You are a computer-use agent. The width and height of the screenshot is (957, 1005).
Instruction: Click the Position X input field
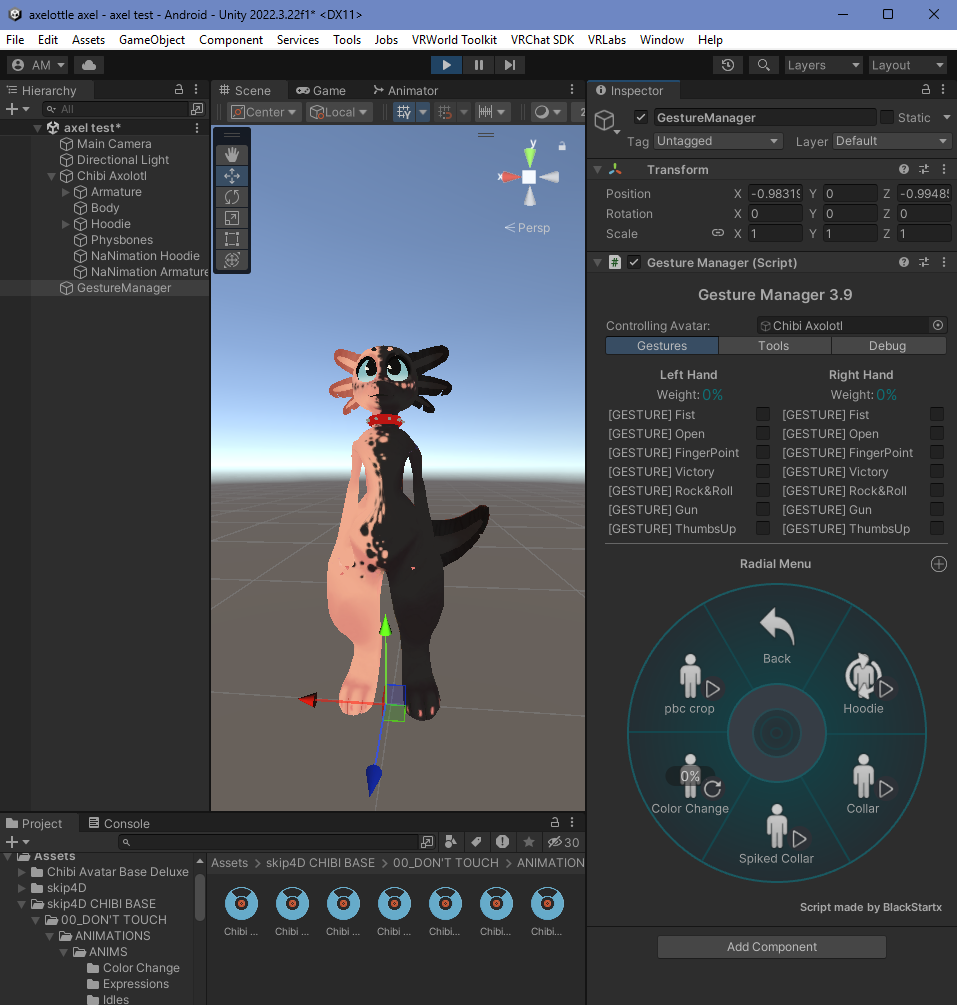(775, 194)
